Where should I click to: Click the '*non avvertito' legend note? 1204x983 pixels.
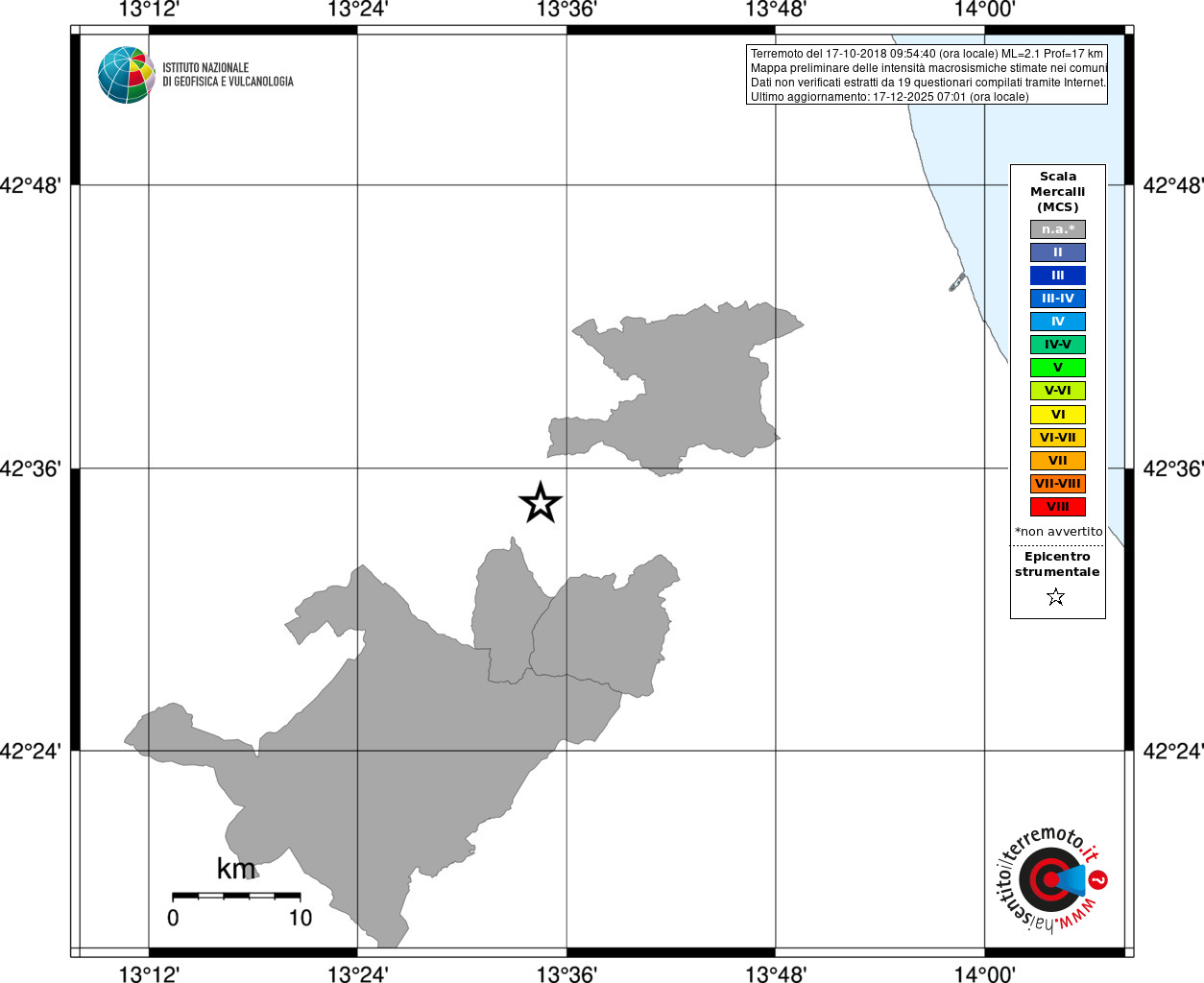coord(1059,531)
